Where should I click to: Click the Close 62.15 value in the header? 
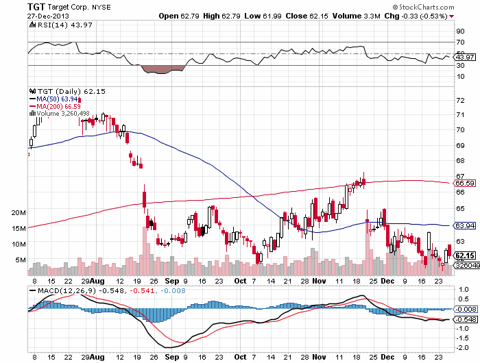[307, 16]
